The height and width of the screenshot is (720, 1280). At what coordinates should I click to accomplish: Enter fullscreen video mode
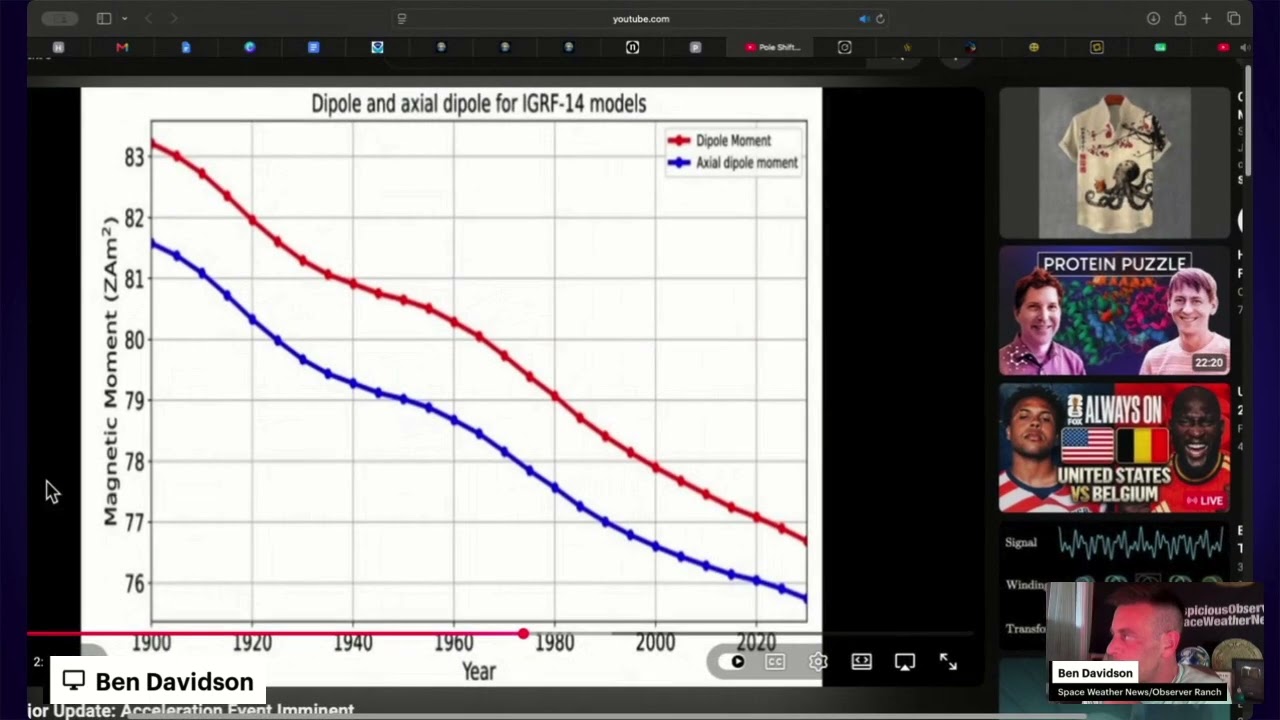point(948,661)
